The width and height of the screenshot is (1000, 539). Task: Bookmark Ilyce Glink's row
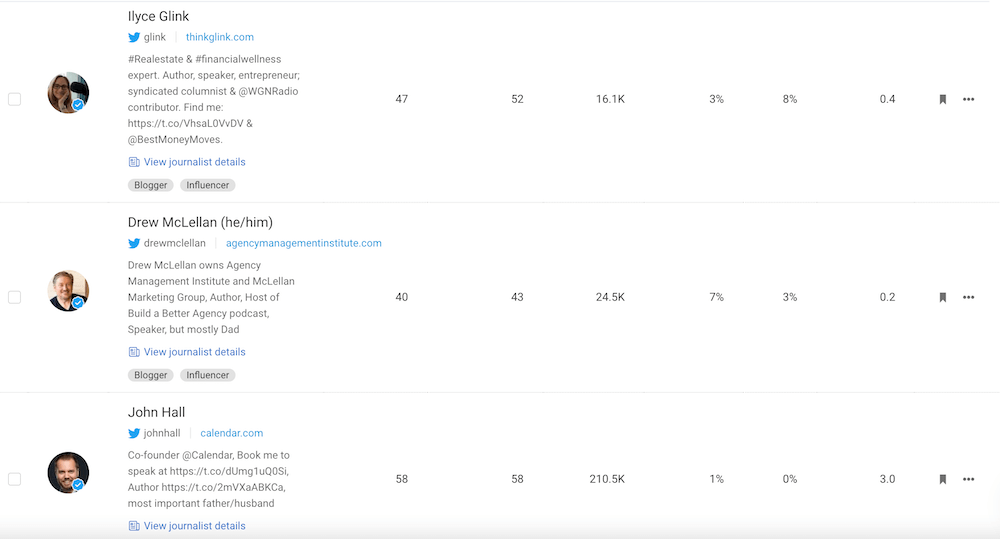[x=942, y=100]
